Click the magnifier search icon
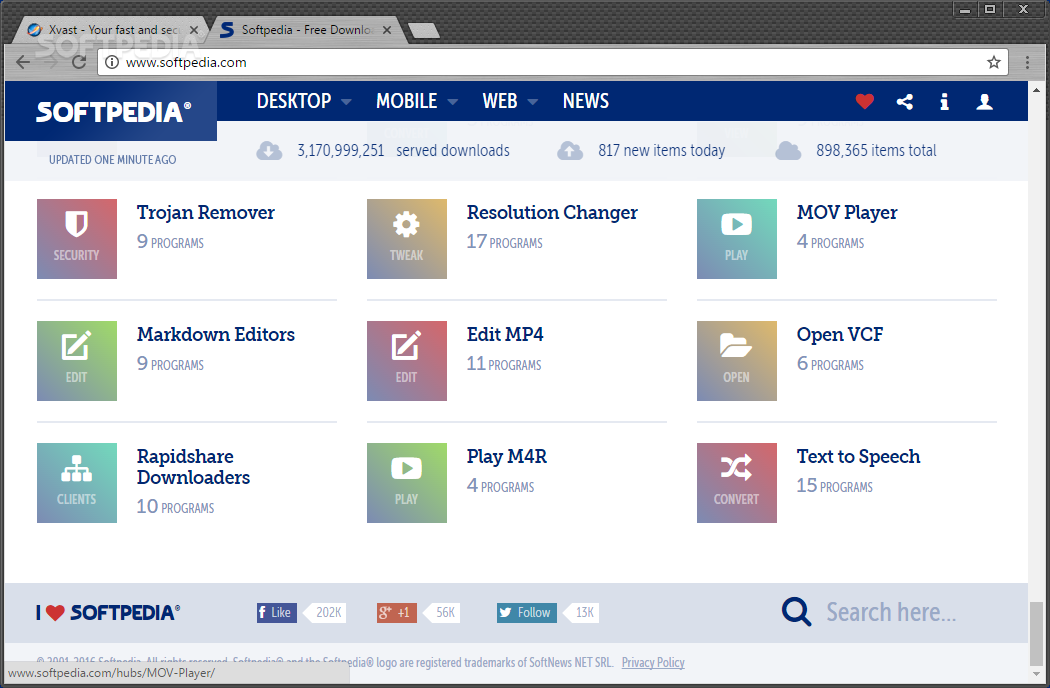This screenshot has width=1050, height=688. pos(796,612)
